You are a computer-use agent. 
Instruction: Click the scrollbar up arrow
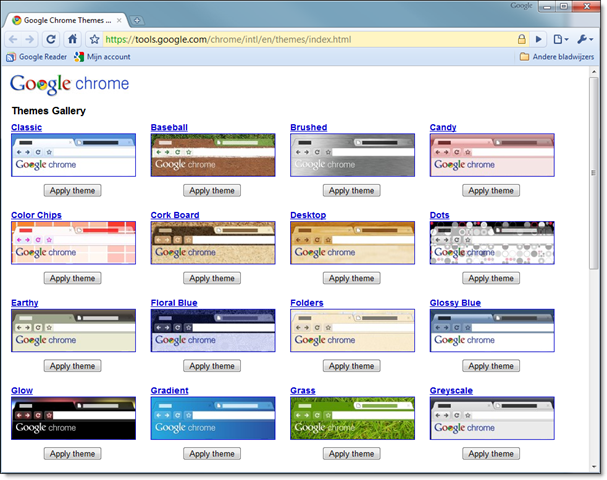pos(593,72)
